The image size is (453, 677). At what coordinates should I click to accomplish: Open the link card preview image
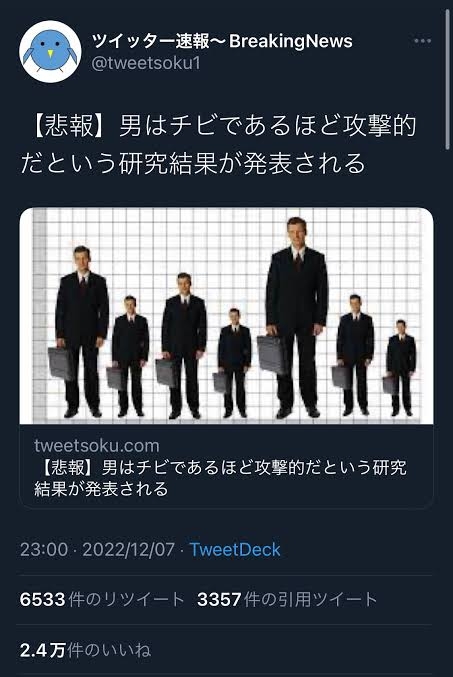[226, 316]
